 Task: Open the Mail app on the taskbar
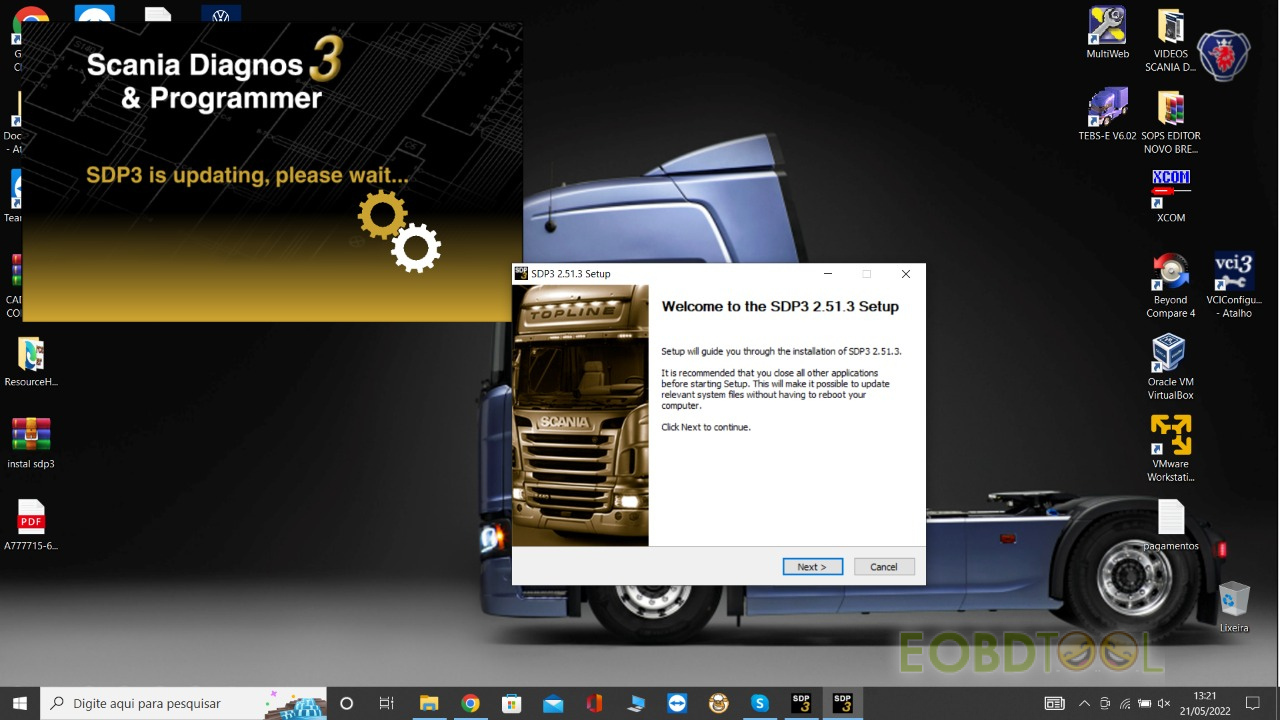(x=553, y=703)
